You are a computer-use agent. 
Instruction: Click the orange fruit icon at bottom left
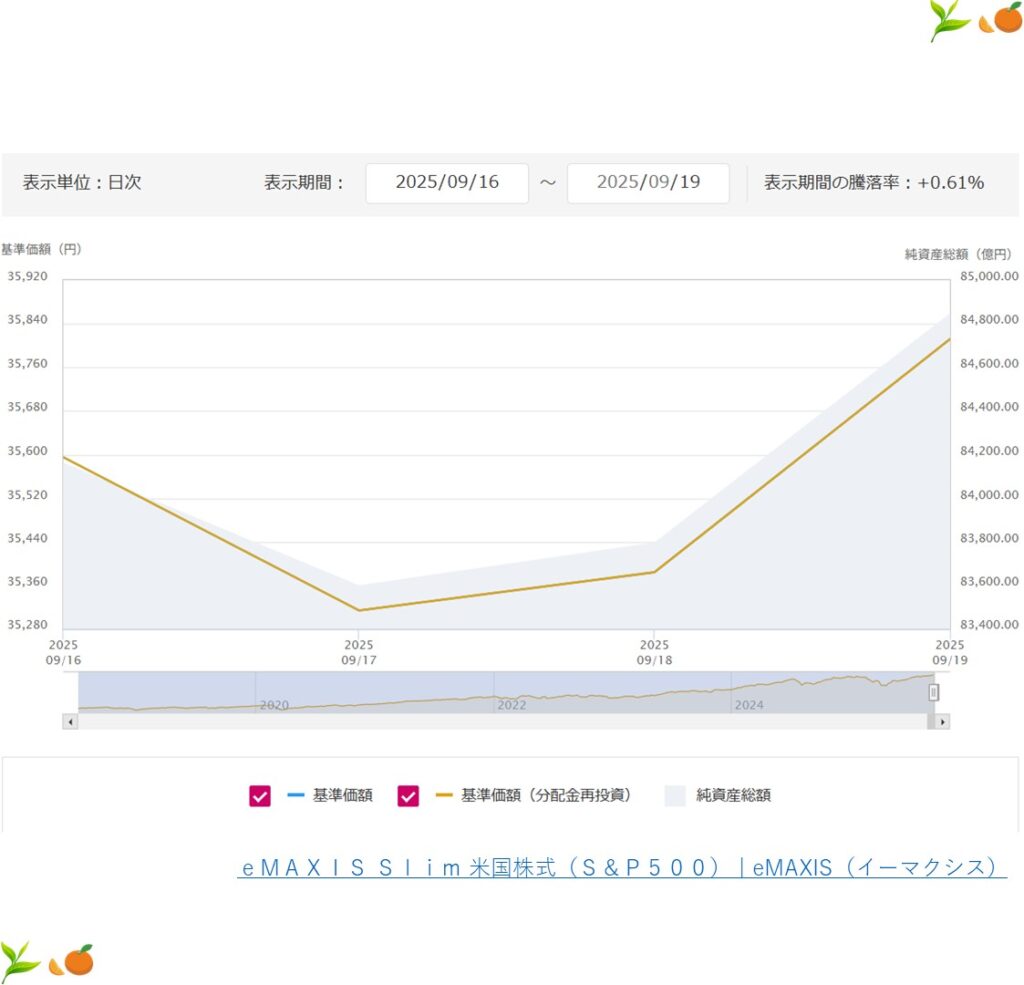[x=74, y=960]
